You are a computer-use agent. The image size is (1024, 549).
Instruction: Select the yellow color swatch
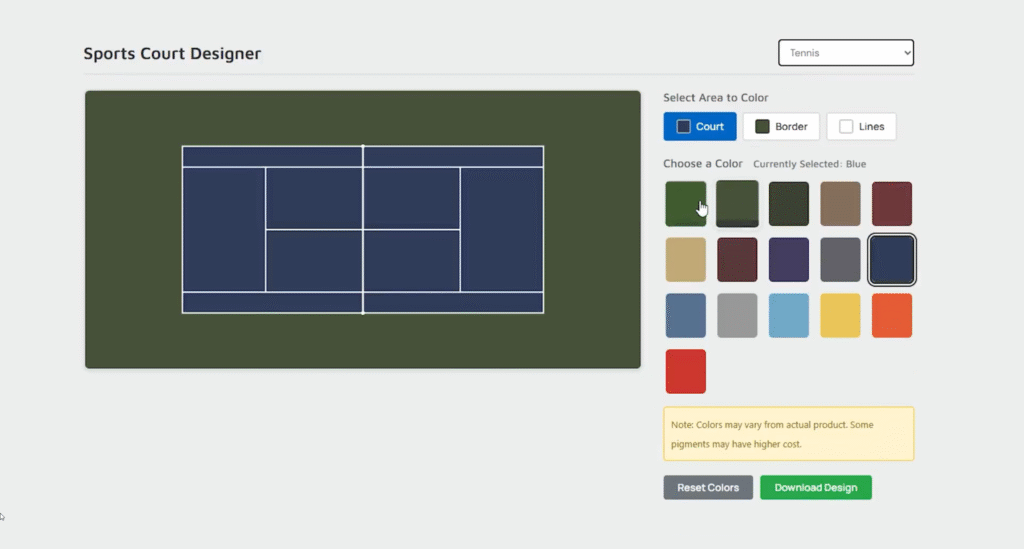pyautogui.click(x=840, y=316)
